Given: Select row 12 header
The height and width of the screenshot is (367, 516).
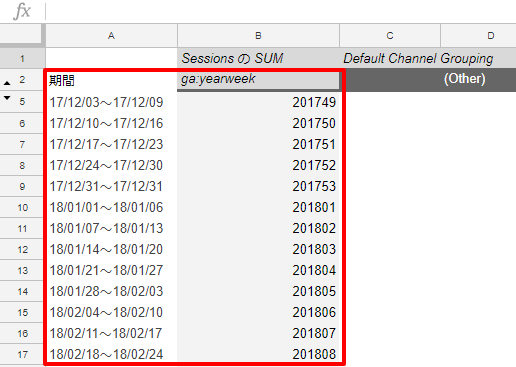Looking at the screenshot, I should [x=22, y=249].
